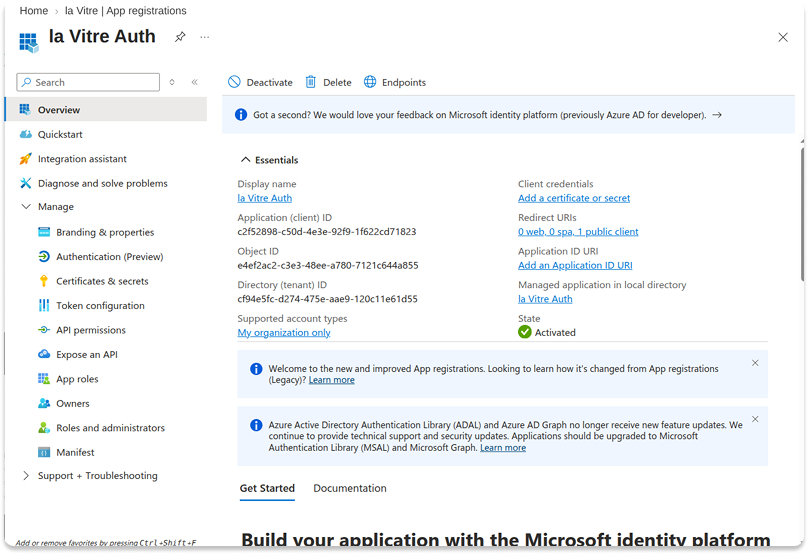The image size is (808, 554).
Task: Open Endpoints from the toolbar
Action: (395, 82)
